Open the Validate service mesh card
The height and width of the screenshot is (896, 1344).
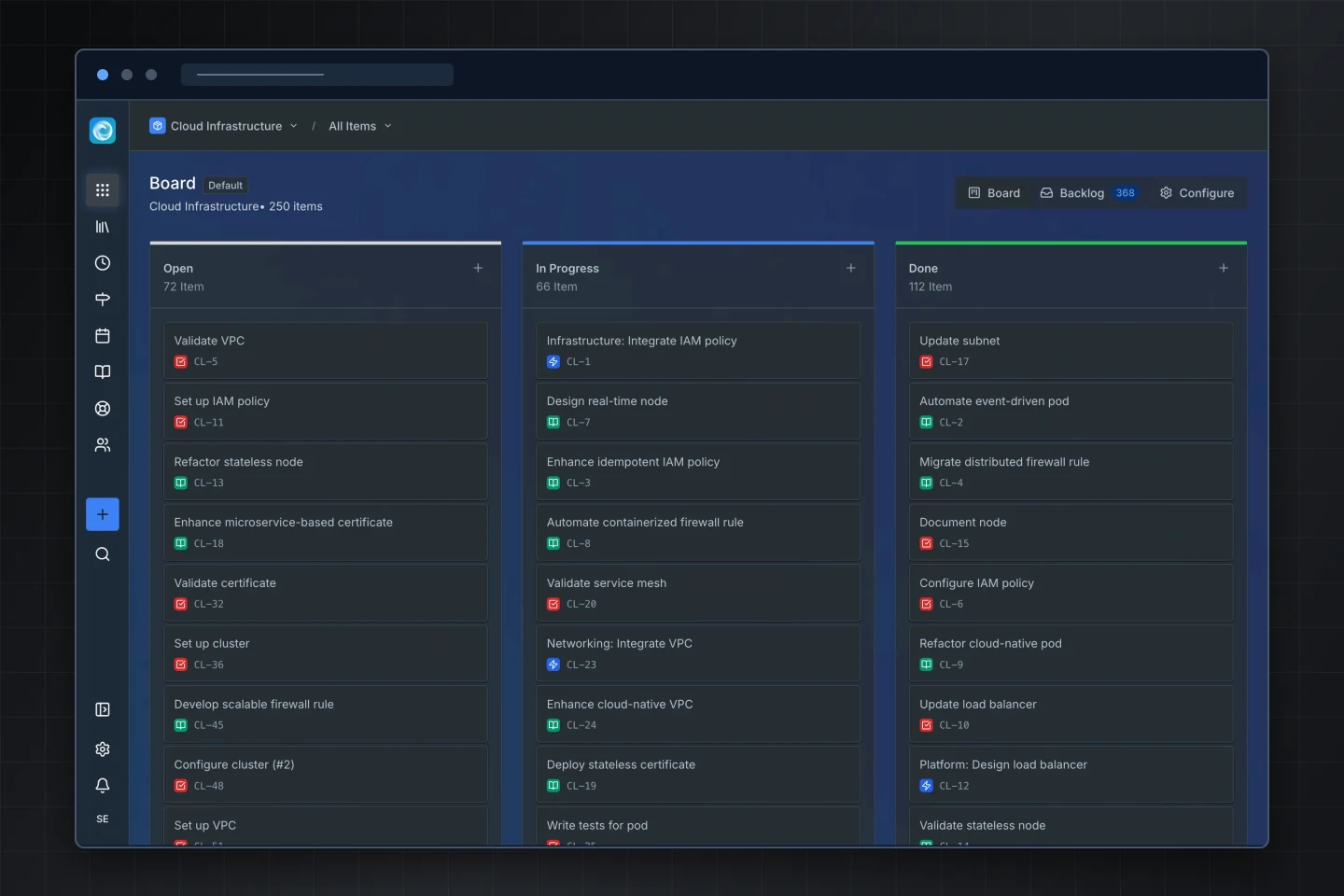[698, 593]
